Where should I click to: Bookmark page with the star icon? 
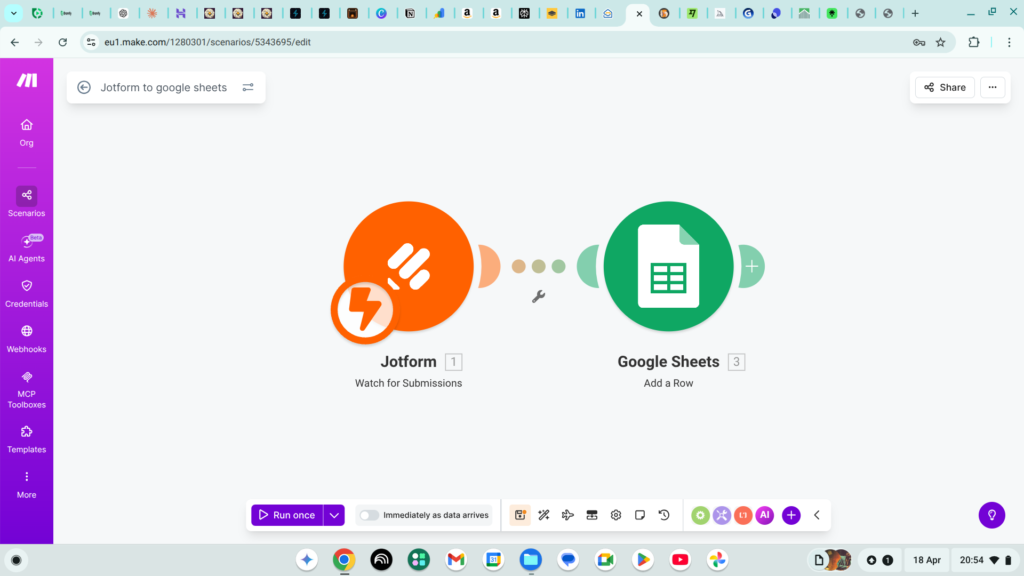coord(940,42)
